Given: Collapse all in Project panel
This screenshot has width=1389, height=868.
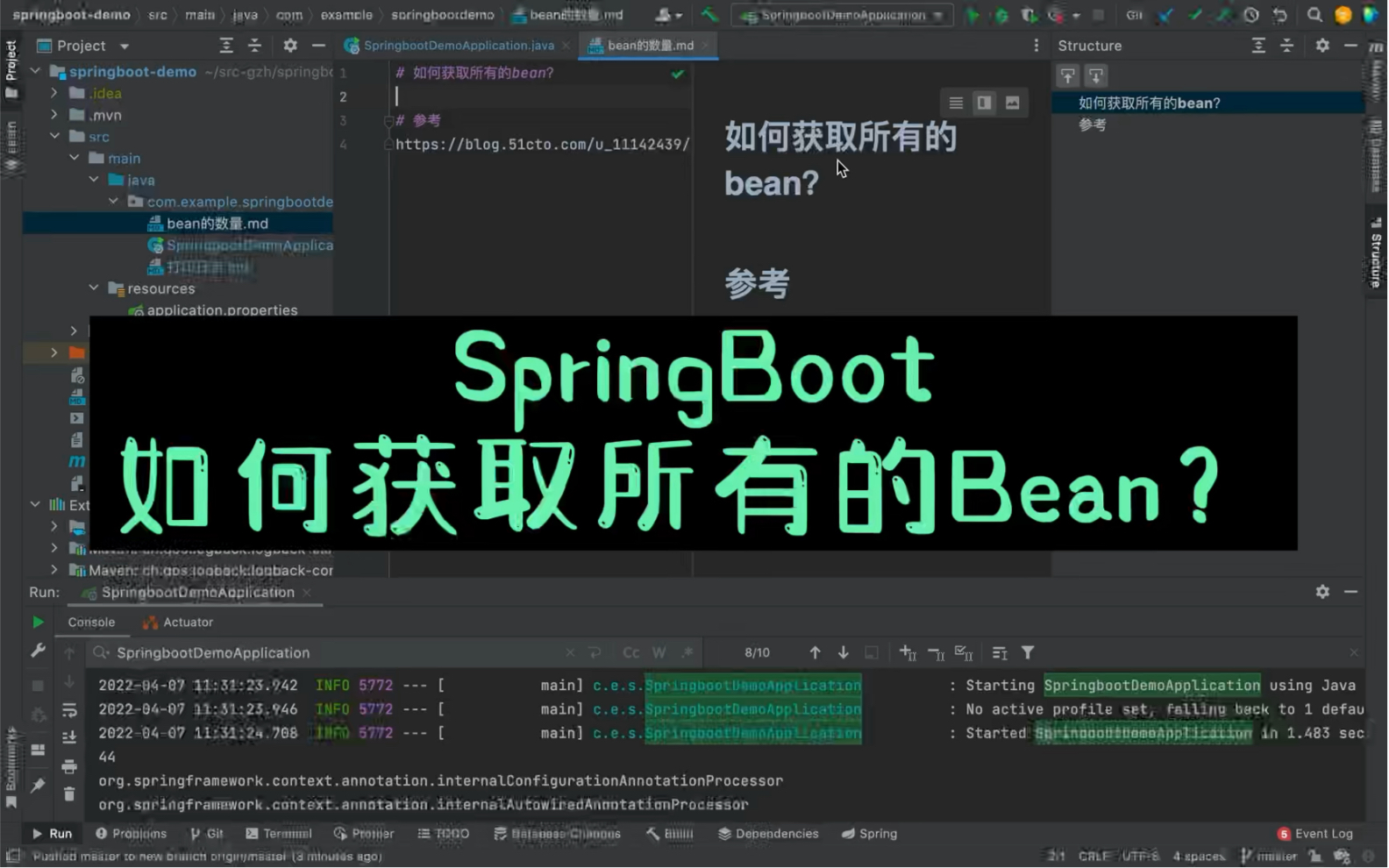Looking at the screenshot, I should click(254, 45).
